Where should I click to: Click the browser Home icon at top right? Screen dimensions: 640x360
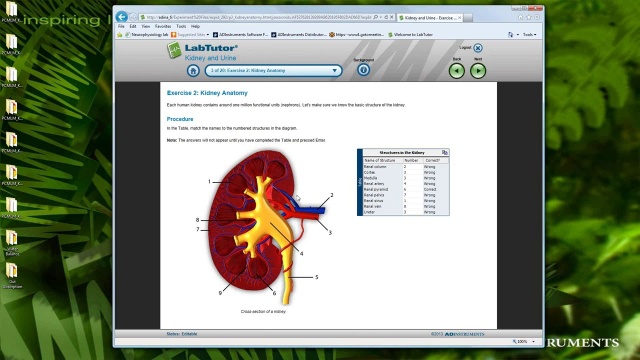pos(520,17)
